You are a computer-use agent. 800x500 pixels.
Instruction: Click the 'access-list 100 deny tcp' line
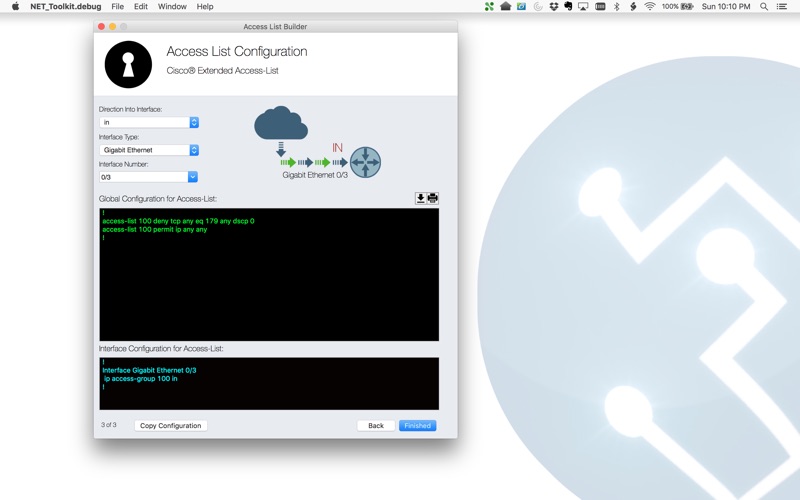pos(178,221)
